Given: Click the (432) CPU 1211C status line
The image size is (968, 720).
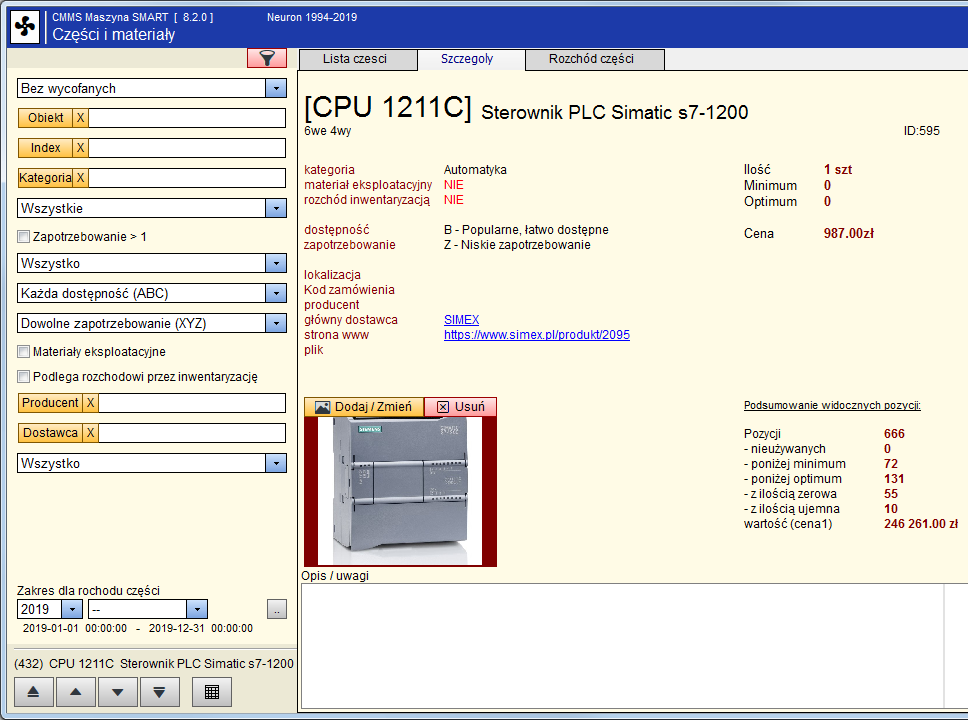Looking at the screenshot, I should pyautogui.click(x=153, y=664).
